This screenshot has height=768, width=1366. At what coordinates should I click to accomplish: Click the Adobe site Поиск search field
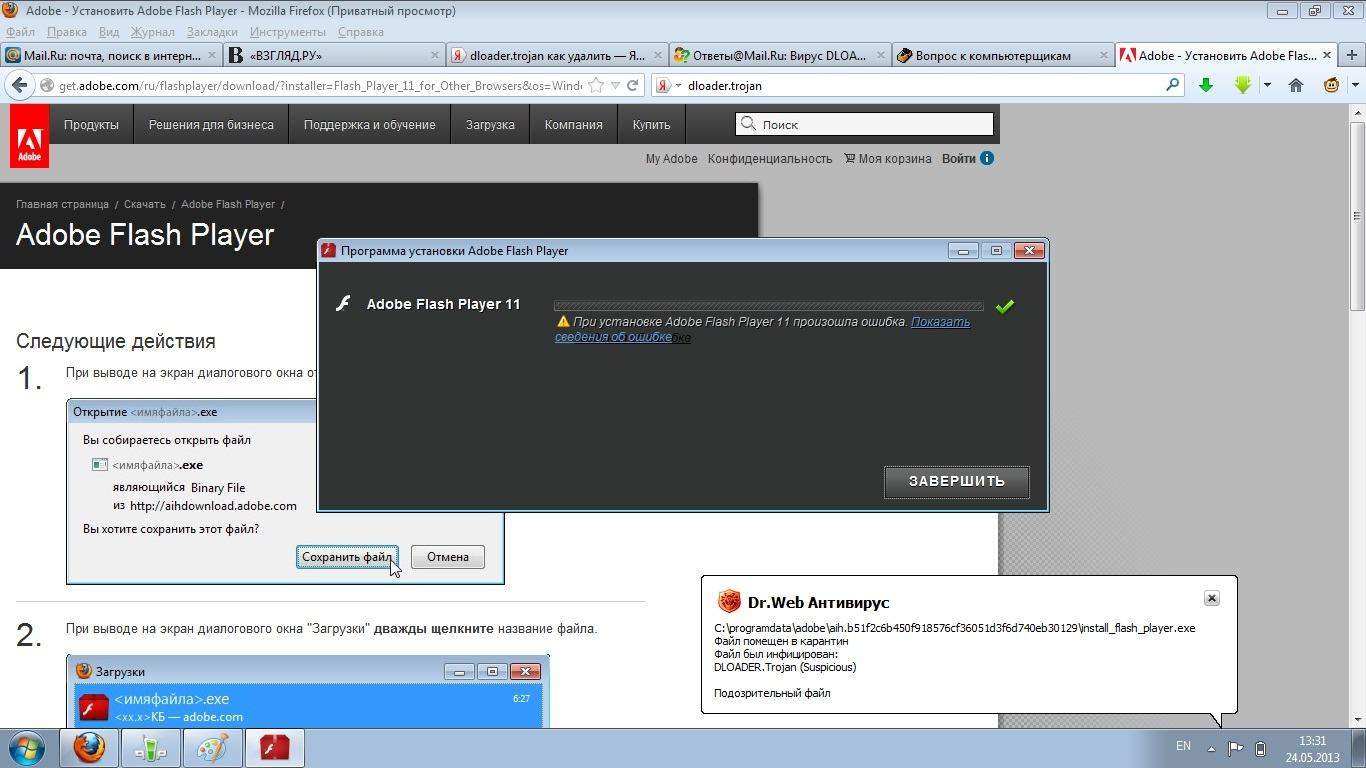[x=865, y=124]
